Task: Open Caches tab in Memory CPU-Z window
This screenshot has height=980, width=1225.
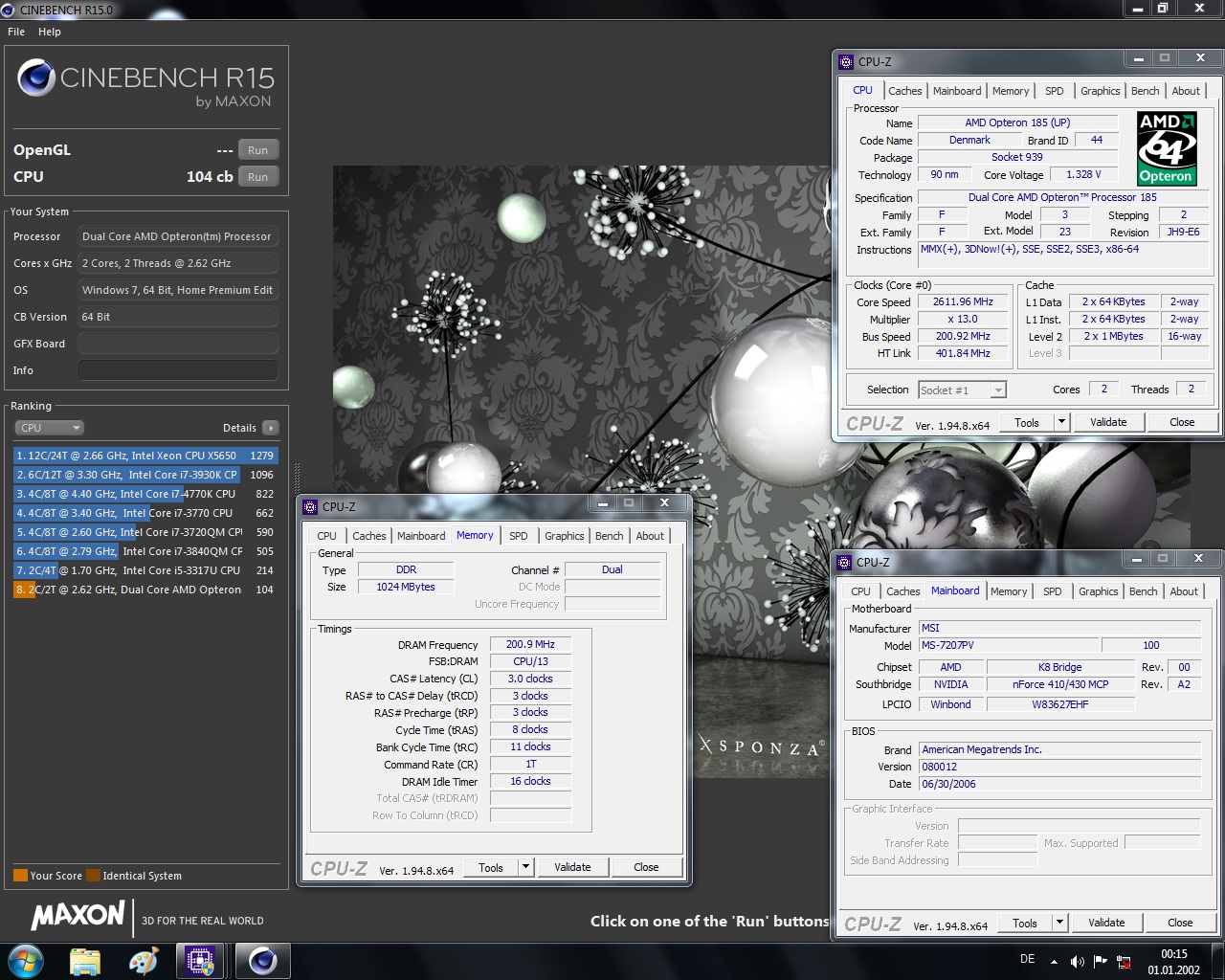Action: (369, 536)
